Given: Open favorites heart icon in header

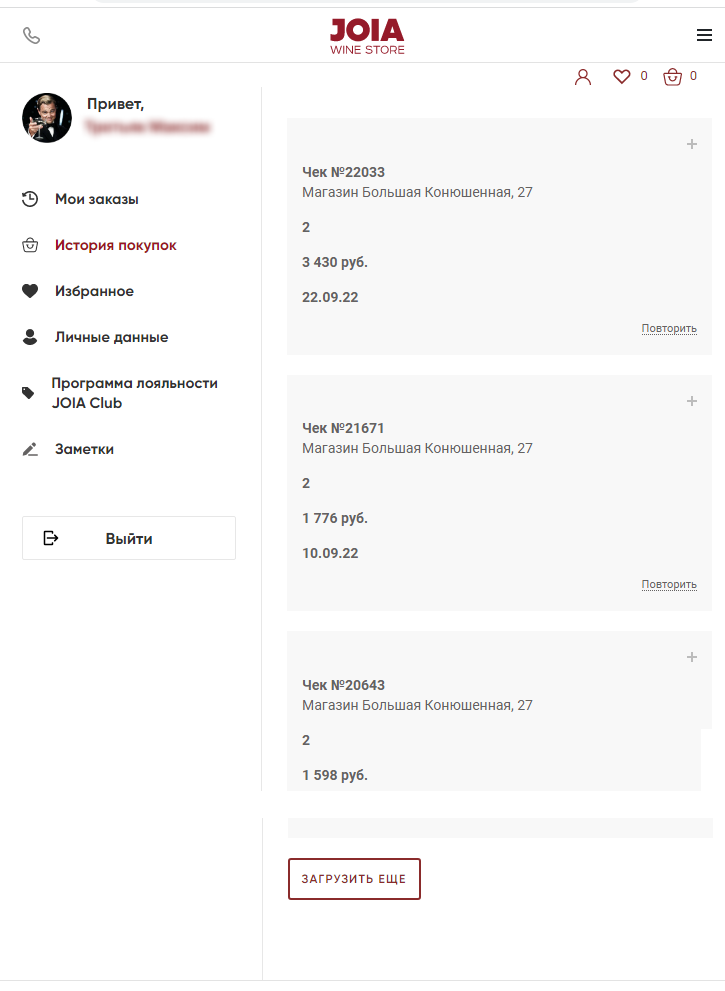Looking at the screenshot, I should 622,76.
